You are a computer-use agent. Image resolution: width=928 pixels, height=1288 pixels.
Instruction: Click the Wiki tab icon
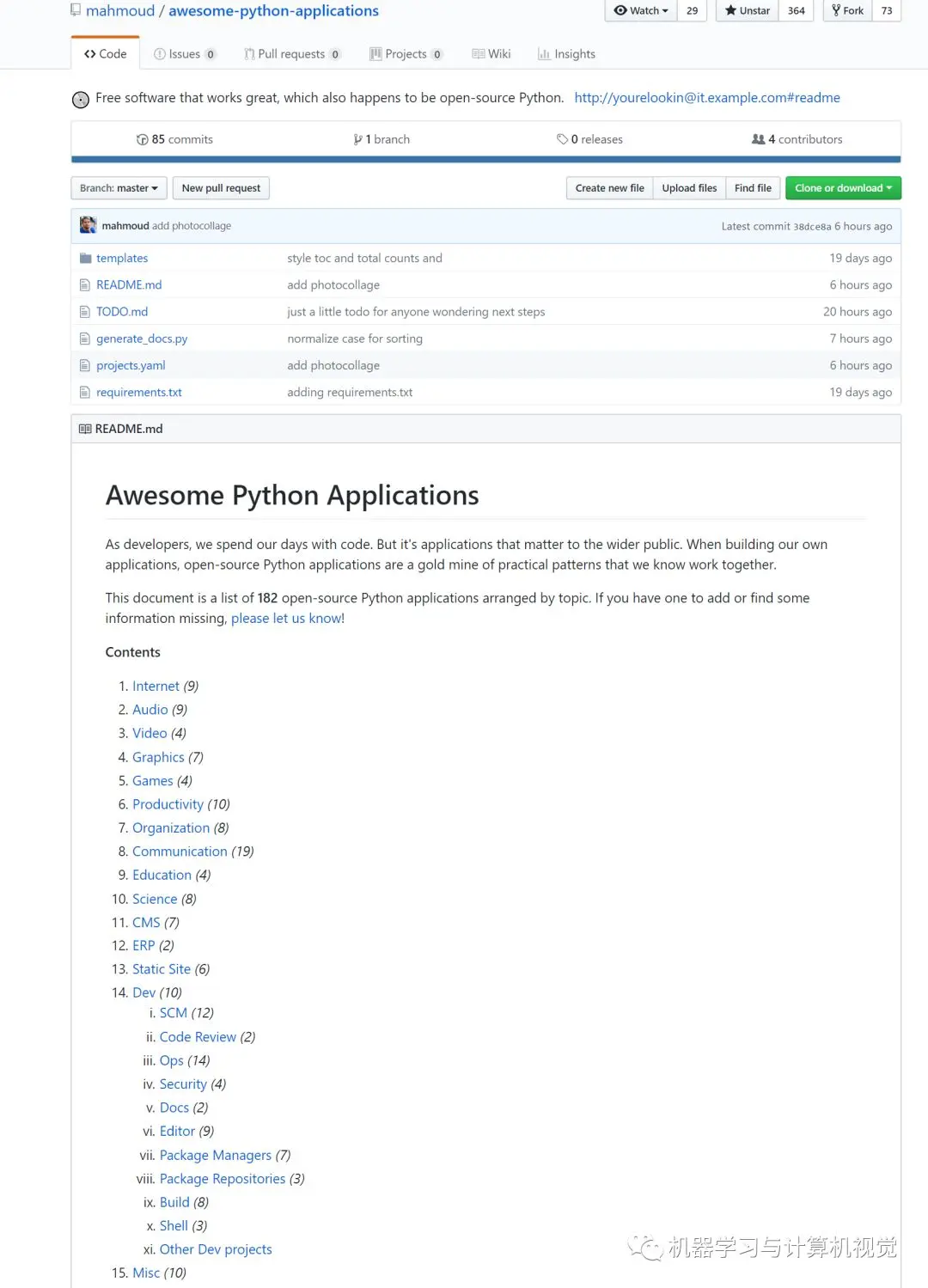[x=479, y=54]
